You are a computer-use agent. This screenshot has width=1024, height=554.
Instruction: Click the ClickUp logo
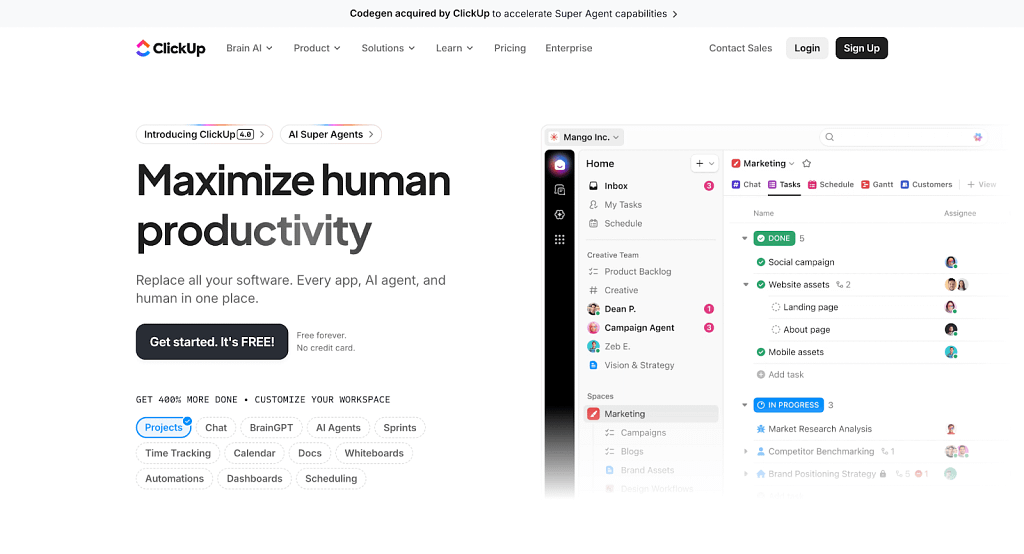coord(170,48)
